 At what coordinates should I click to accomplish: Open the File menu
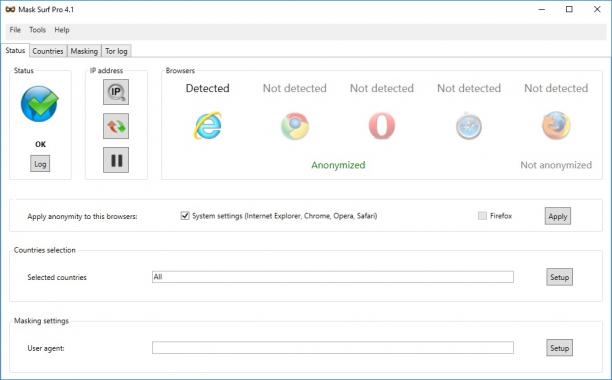click(15, 30)
